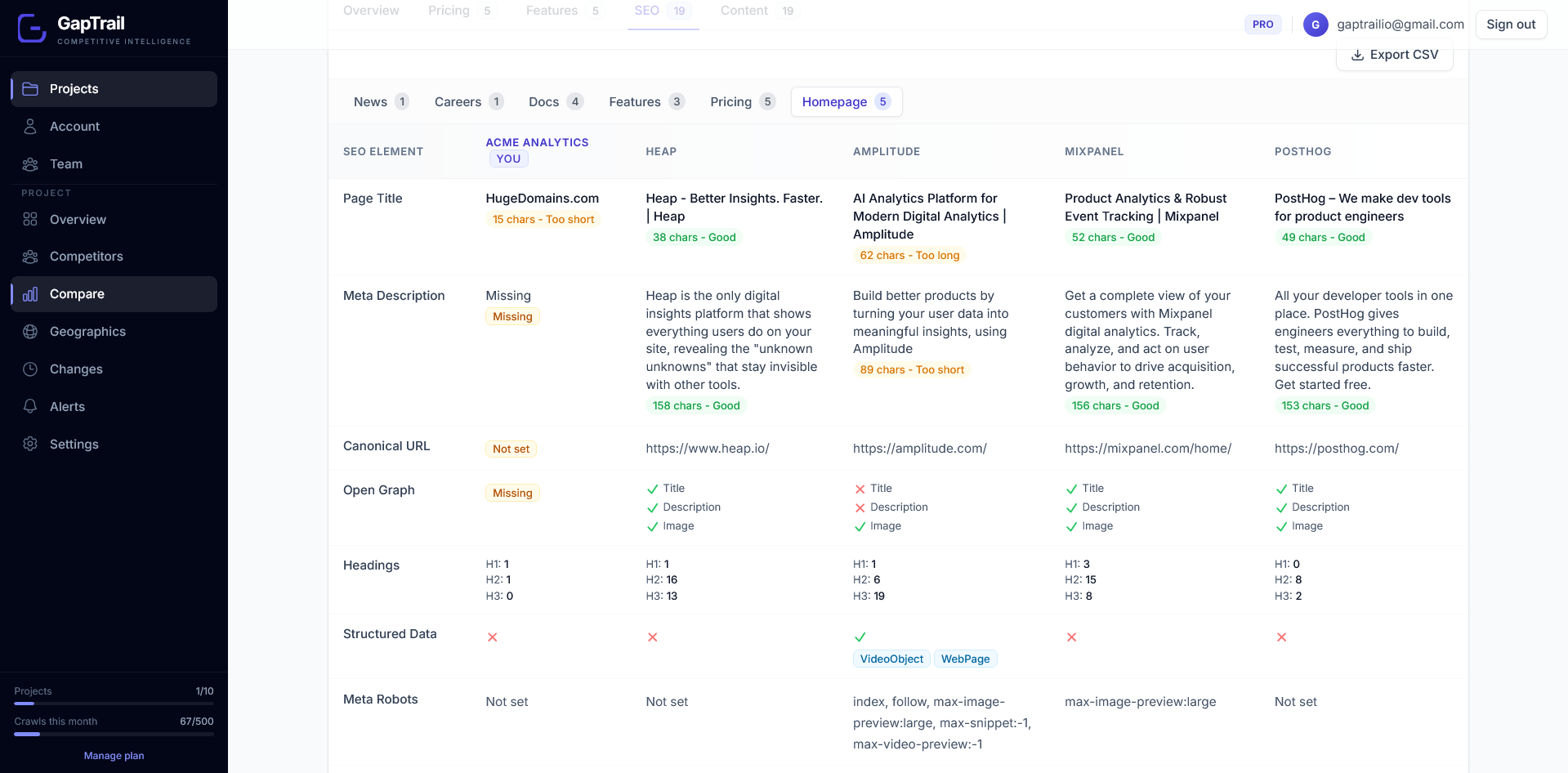
Task: Click the POSTHOG column header
Action: [x=1302, y=152]
